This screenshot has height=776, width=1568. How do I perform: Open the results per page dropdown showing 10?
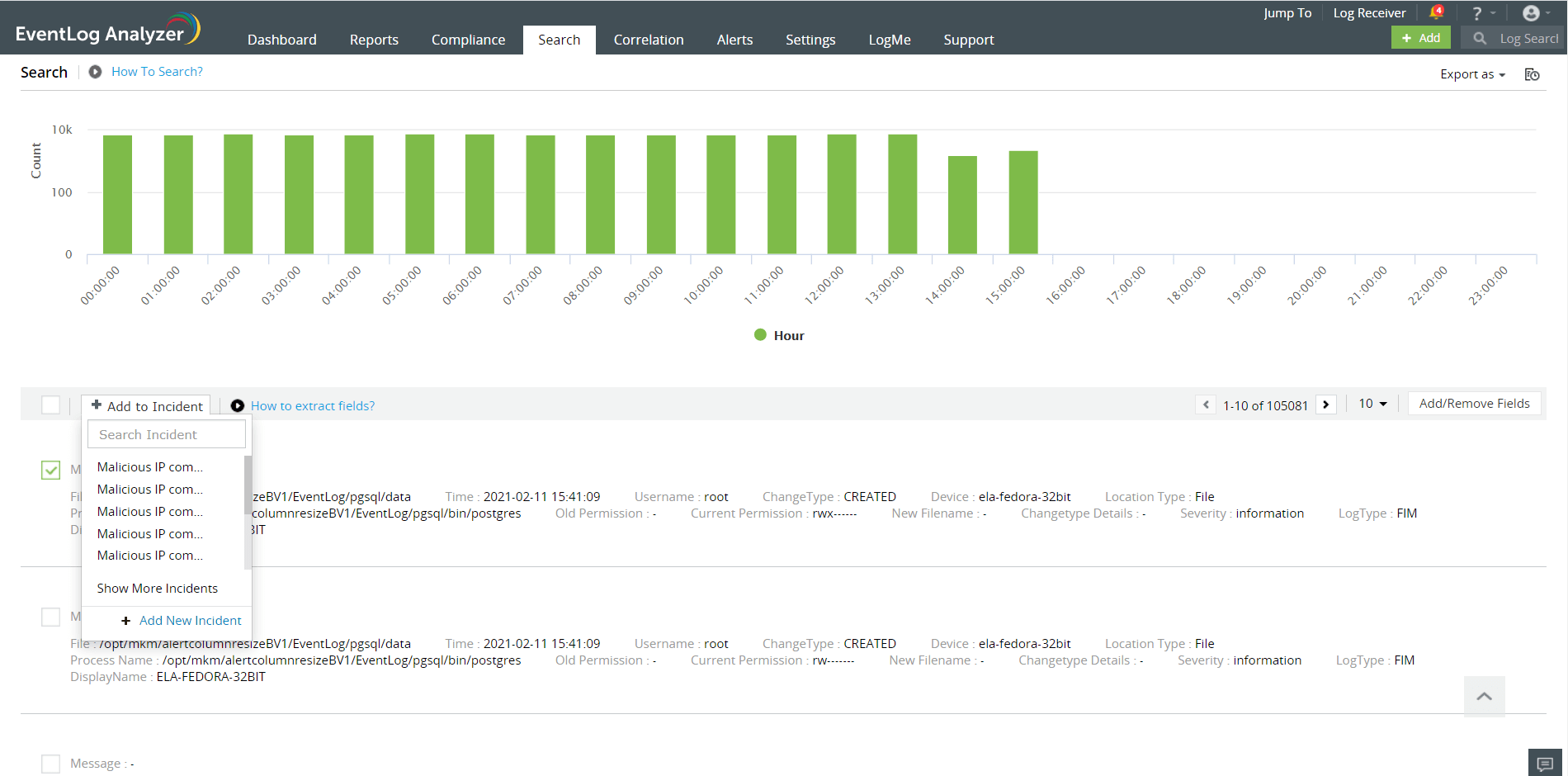[1371, 404]
